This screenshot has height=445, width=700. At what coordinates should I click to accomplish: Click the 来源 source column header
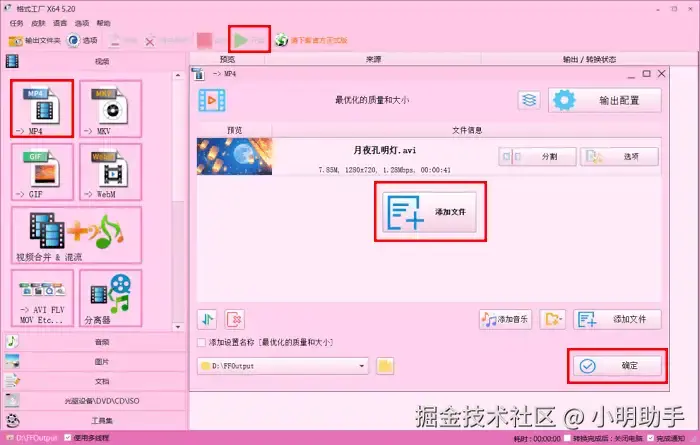[x=373, y=59]
